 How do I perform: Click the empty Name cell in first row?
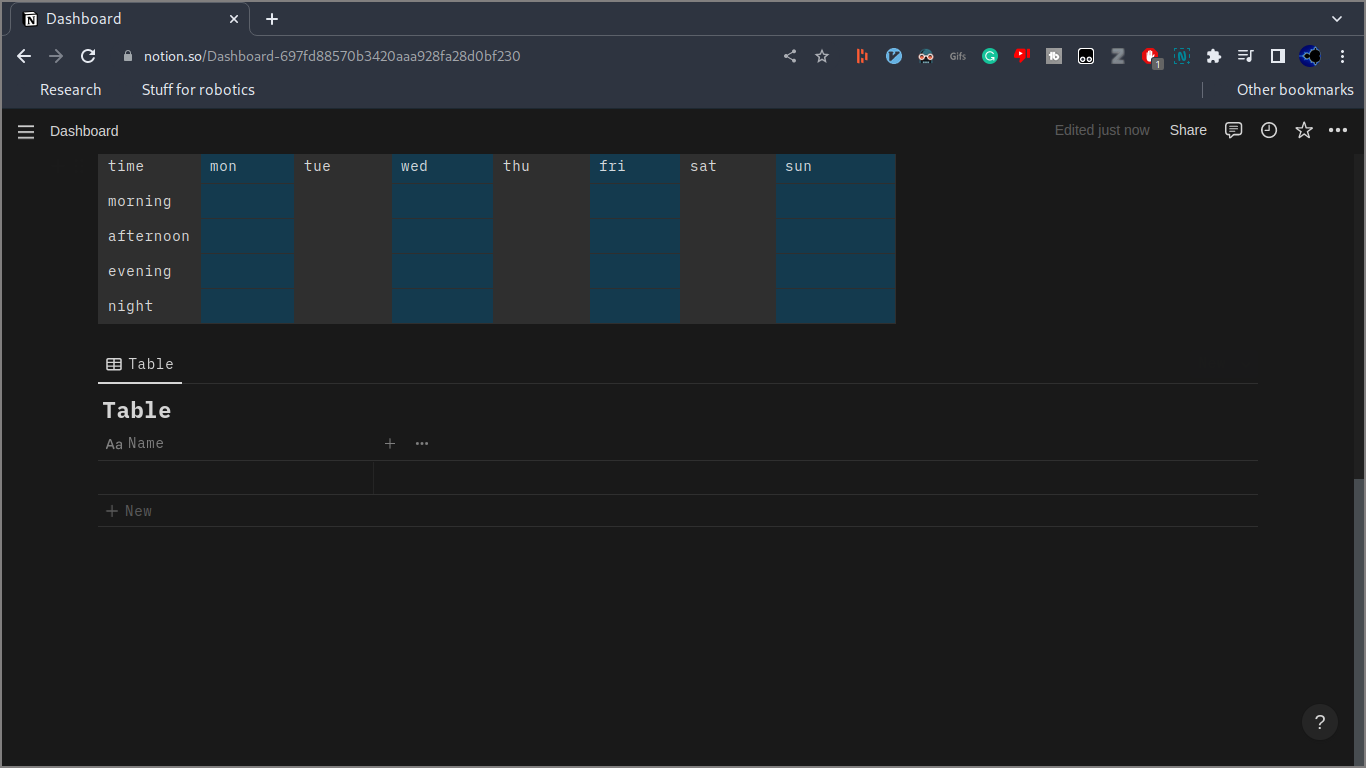[x=236, y=478]
